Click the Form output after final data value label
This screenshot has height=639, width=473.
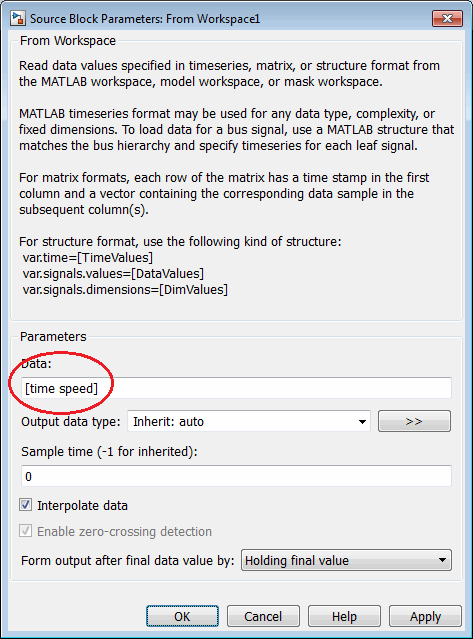(128, 561)
